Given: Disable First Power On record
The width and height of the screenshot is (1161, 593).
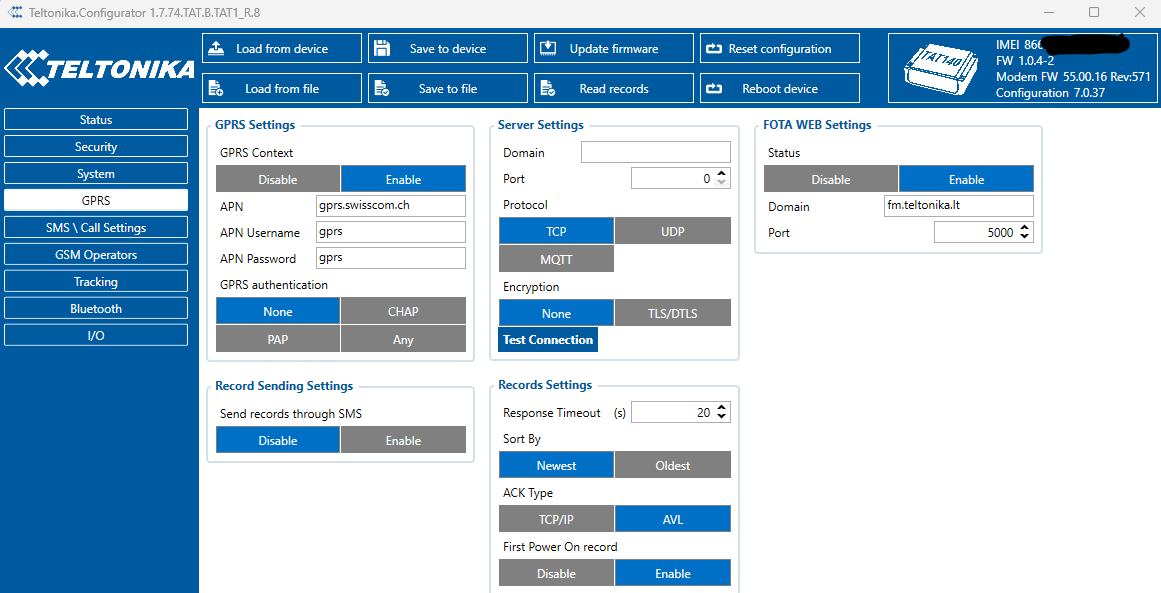Looking at the screenshot, I should (x=556, y=573).
